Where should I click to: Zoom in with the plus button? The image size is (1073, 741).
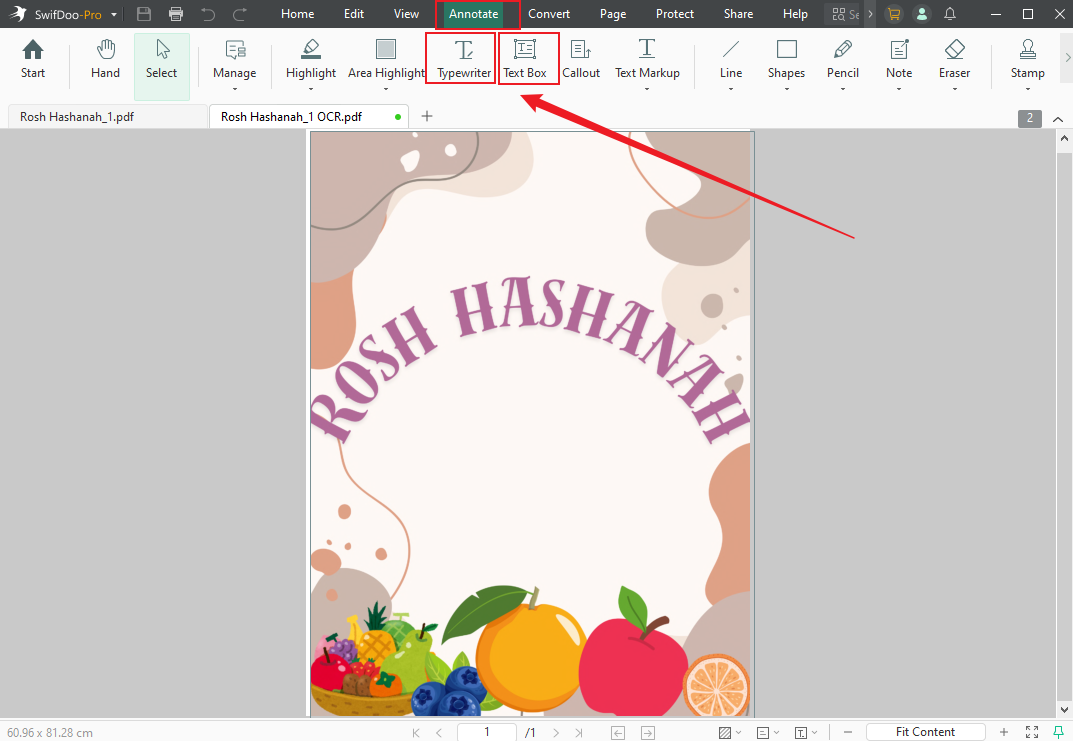click(1003, 731)
